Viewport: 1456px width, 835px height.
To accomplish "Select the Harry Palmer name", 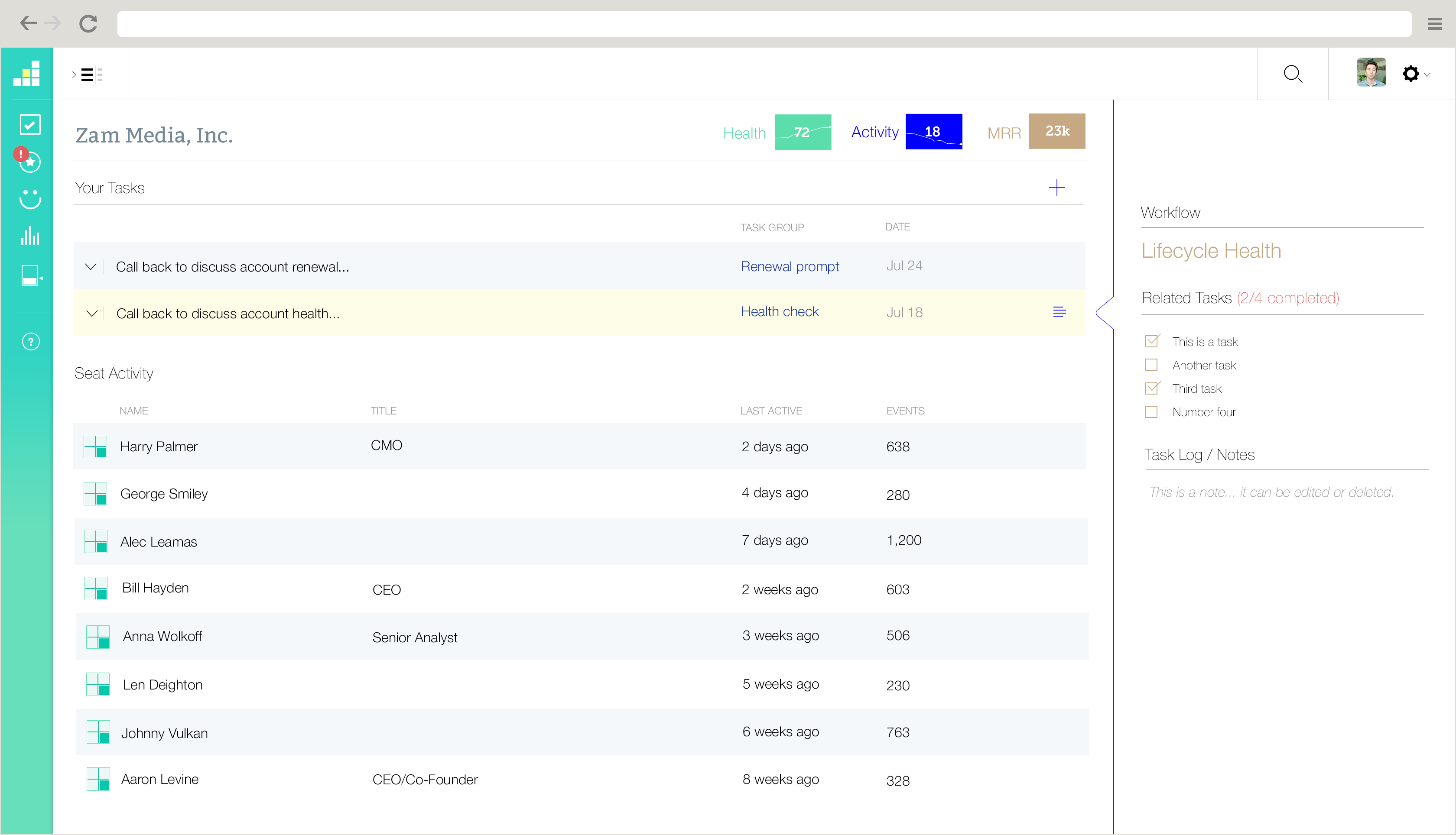I will (158, 446).
